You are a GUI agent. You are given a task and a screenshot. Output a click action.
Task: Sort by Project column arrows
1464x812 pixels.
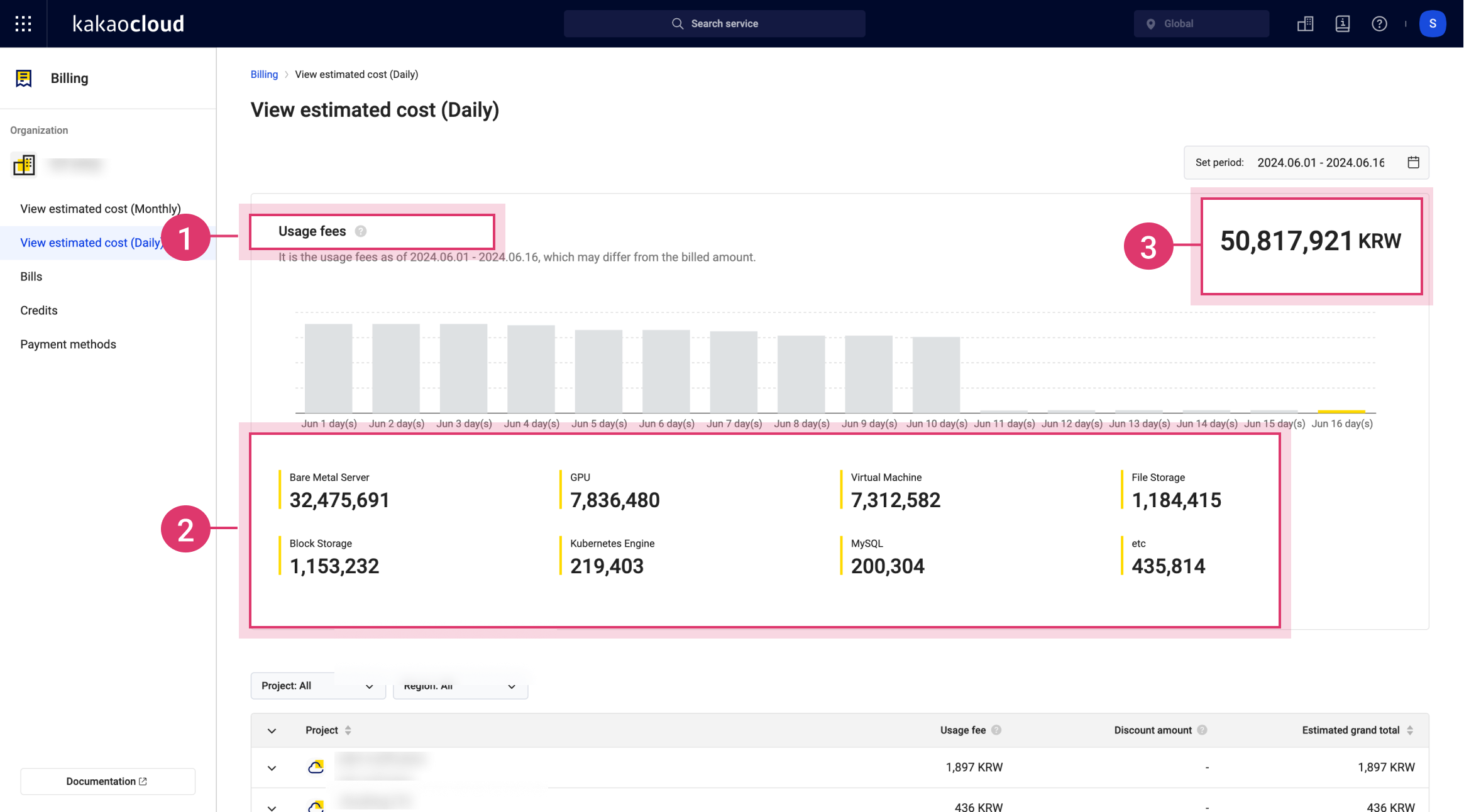(348, 730)
